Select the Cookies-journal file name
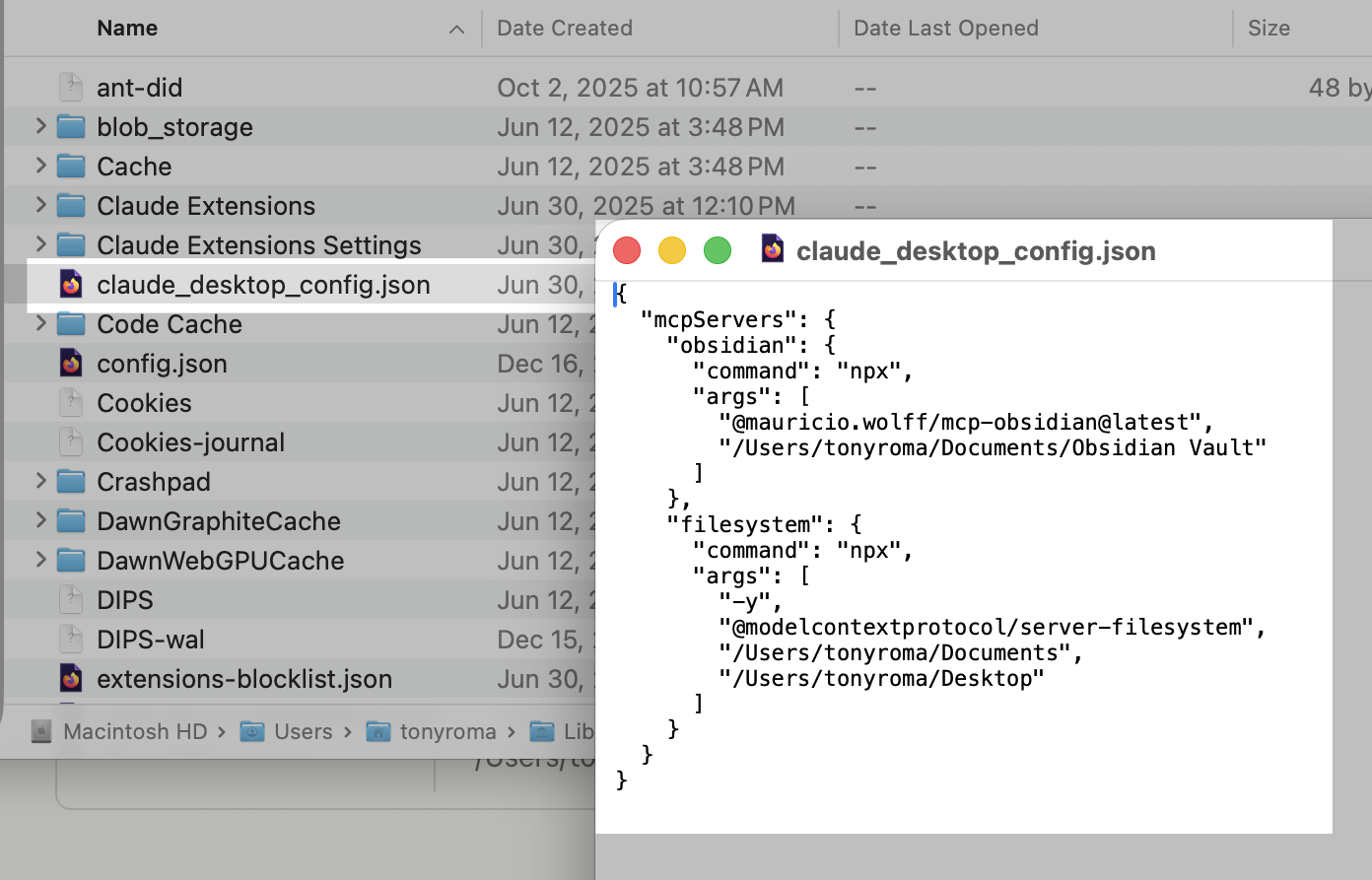 click(190, 442)
